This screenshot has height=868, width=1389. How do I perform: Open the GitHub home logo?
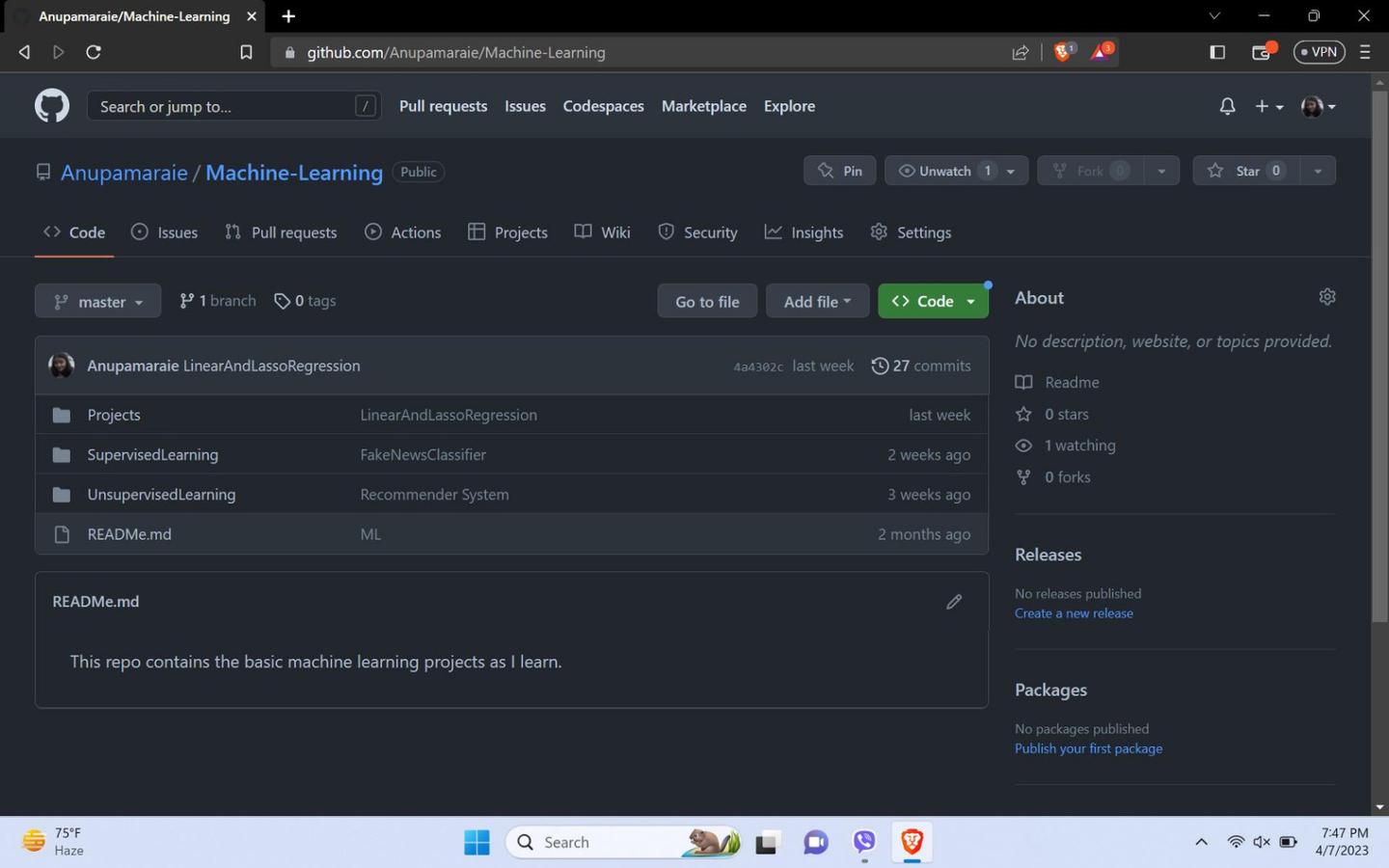click(52, 106)
